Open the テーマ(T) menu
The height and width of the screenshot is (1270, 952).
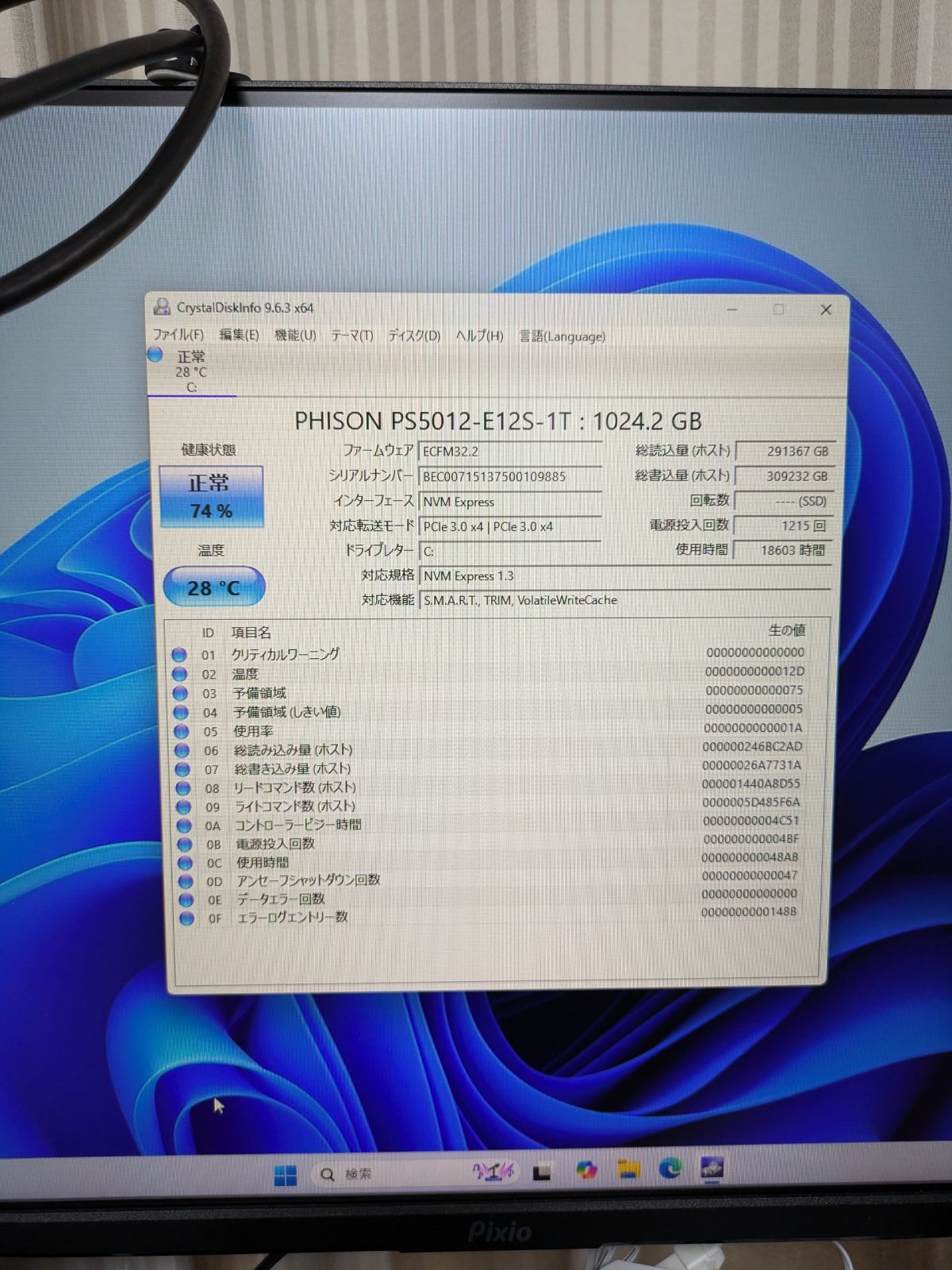351,336
